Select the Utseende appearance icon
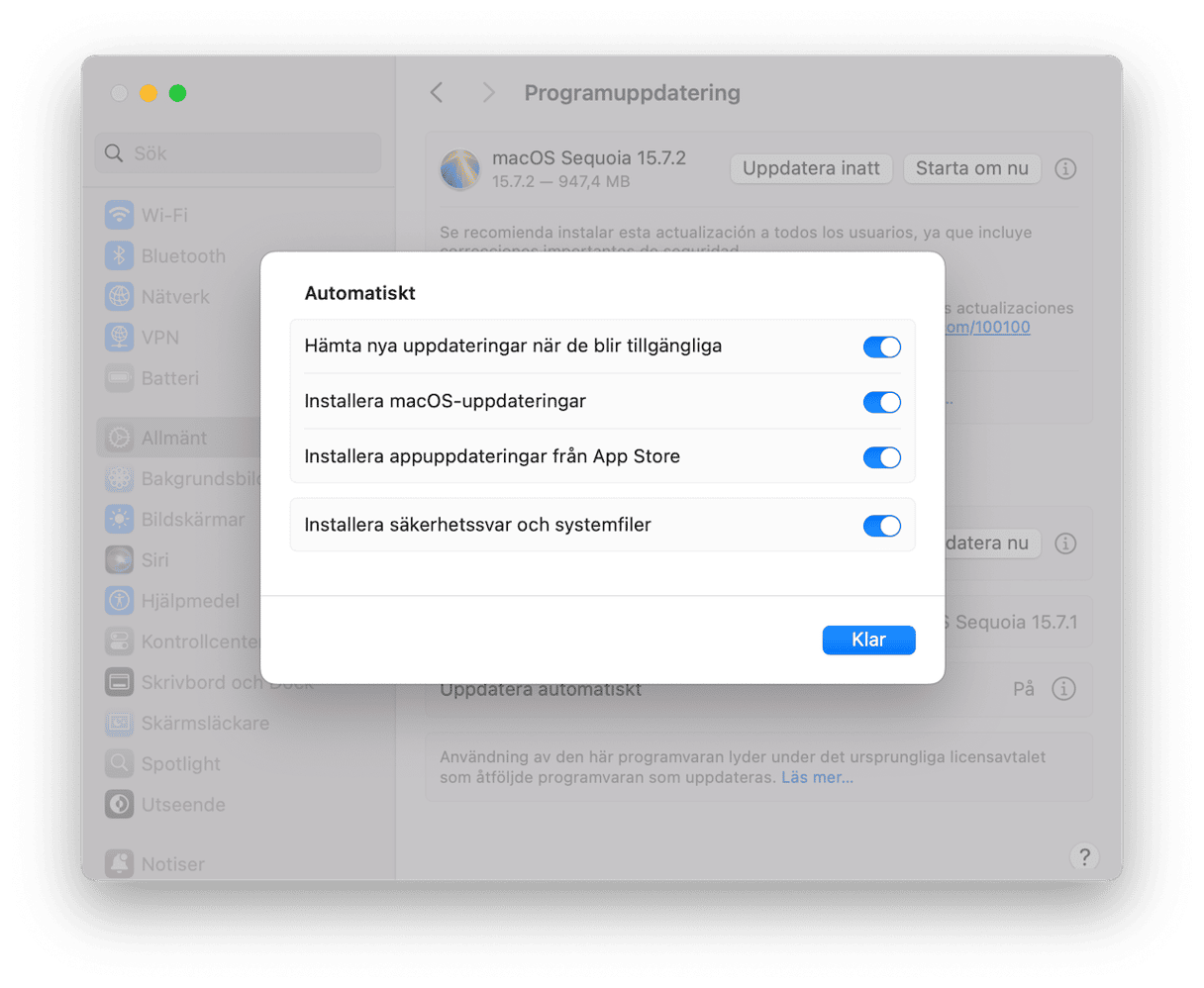 point(120,805)
